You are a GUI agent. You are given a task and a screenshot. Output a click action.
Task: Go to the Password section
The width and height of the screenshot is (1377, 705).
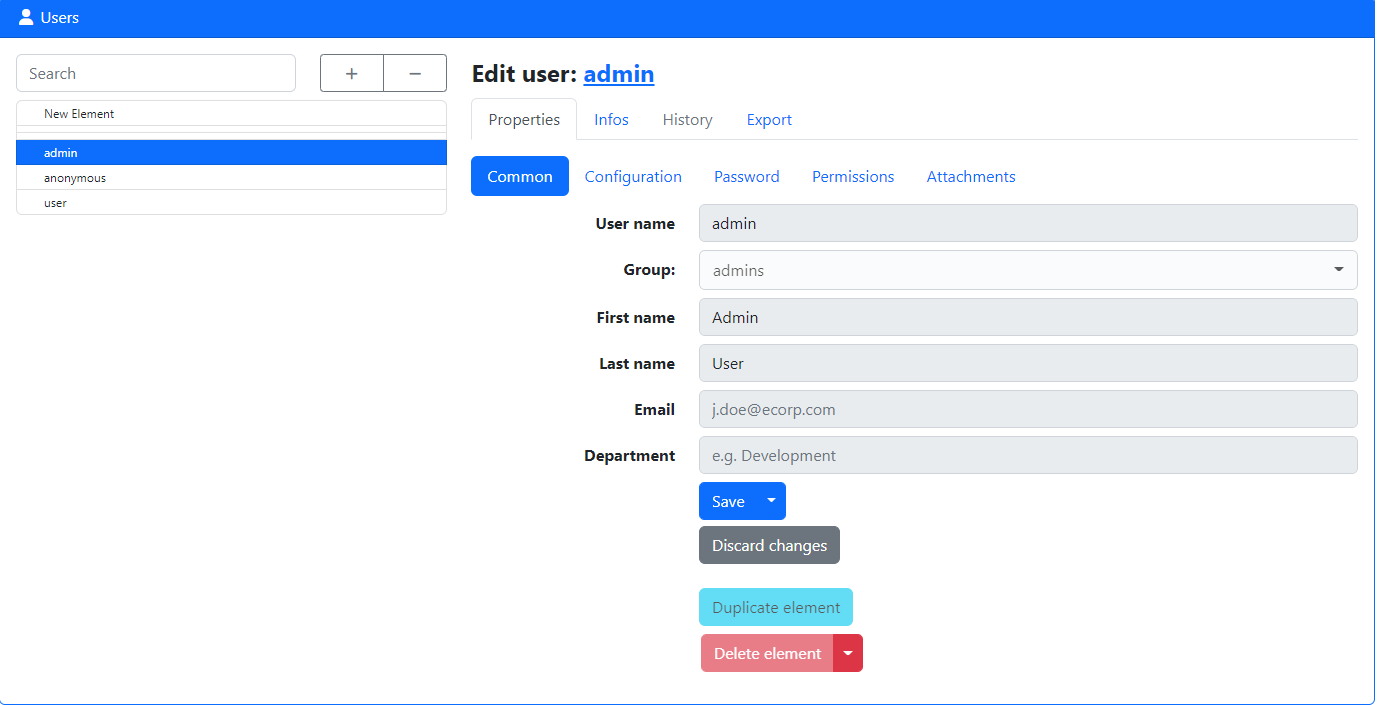tap(746, 176)
